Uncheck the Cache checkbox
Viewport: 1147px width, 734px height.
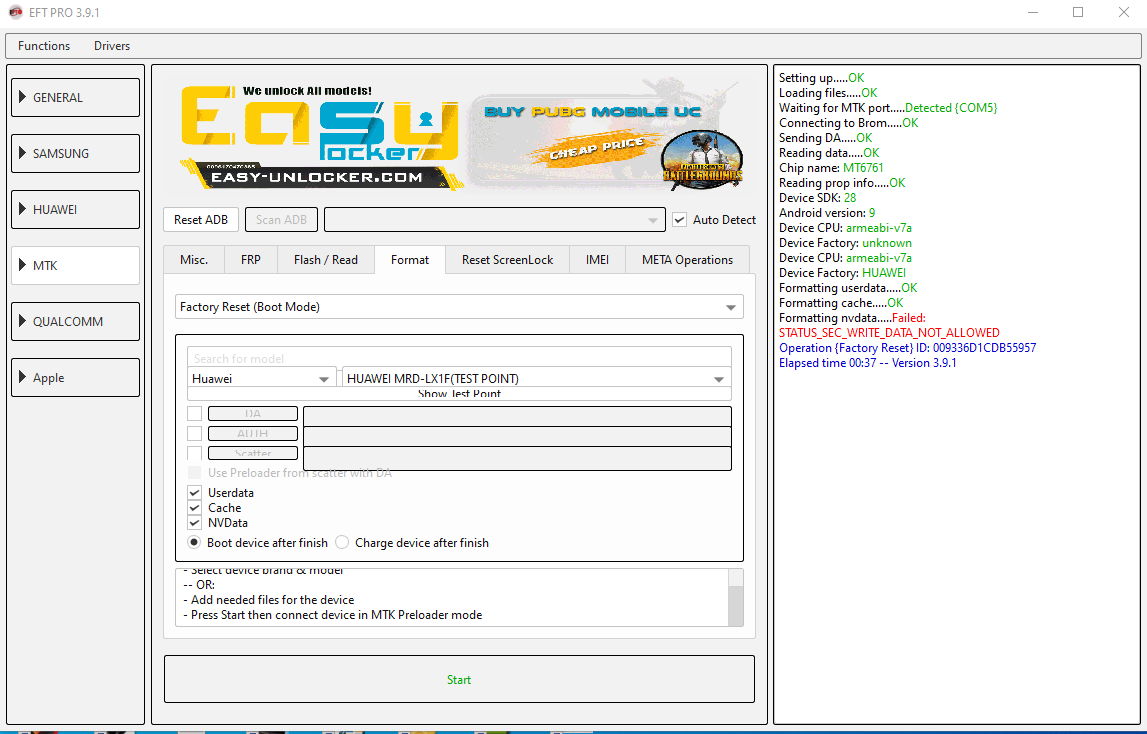(x=195, y=508)
